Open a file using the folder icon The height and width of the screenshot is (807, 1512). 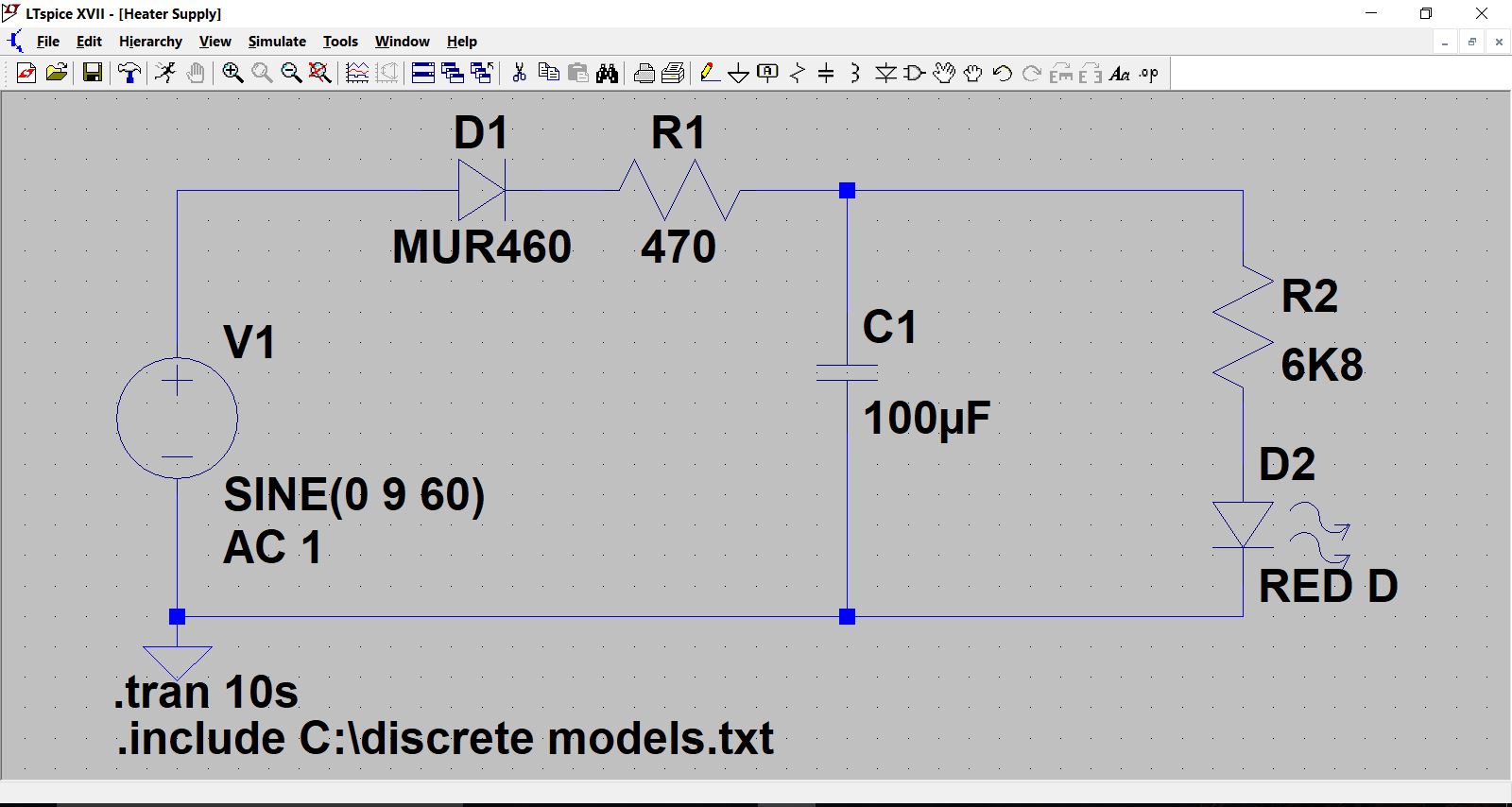click(x=57, y=73)
